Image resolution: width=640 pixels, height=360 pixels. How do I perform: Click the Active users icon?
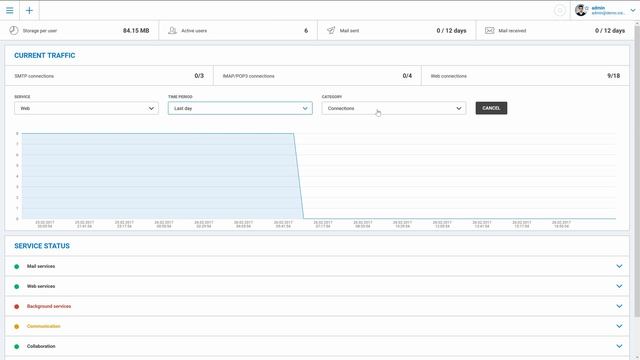[172, 31]
